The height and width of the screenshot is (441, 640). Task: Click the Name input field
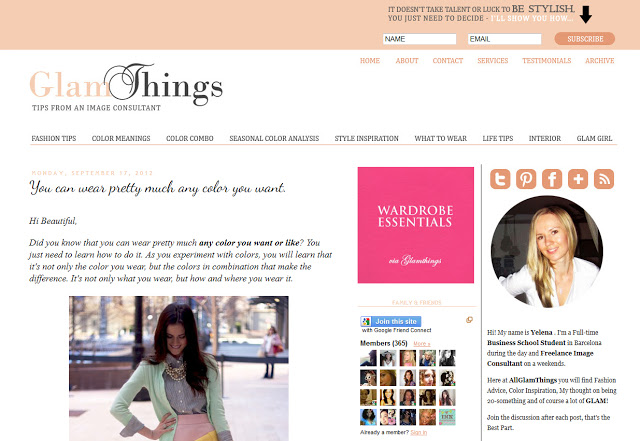420,39
